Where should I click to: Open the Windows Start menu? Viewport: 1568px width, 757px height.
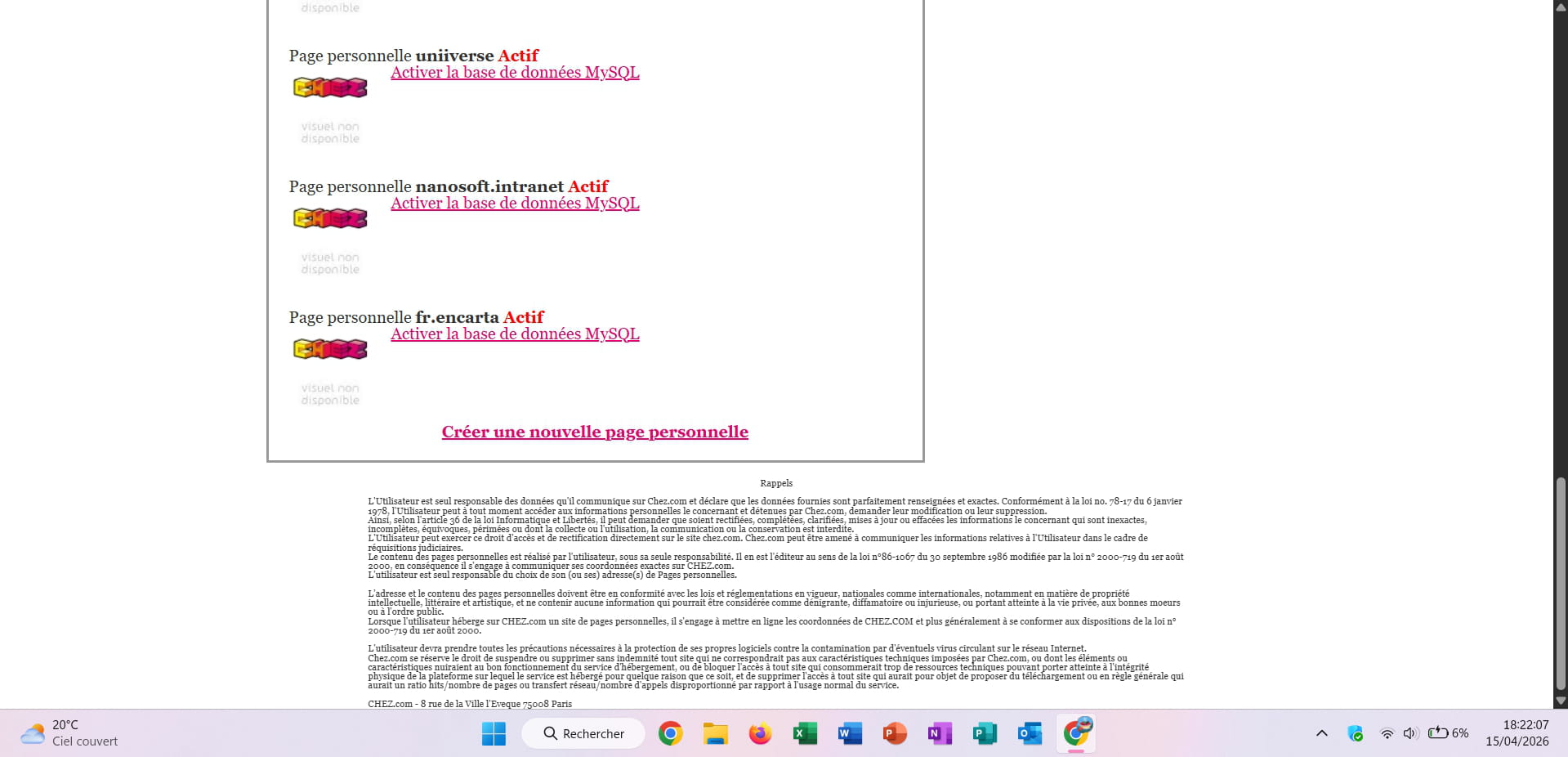pos(494,733)
